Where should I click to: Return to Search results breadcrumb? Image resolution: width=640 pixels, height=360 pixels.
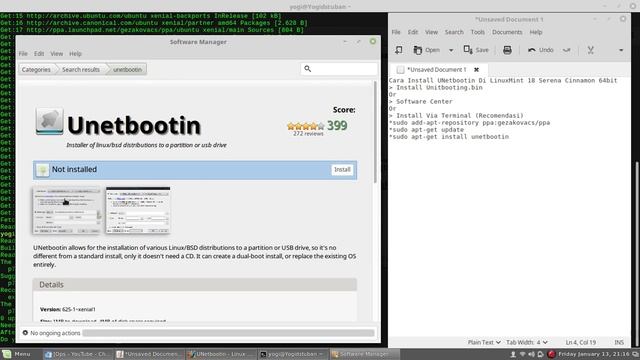click(81, 69)
